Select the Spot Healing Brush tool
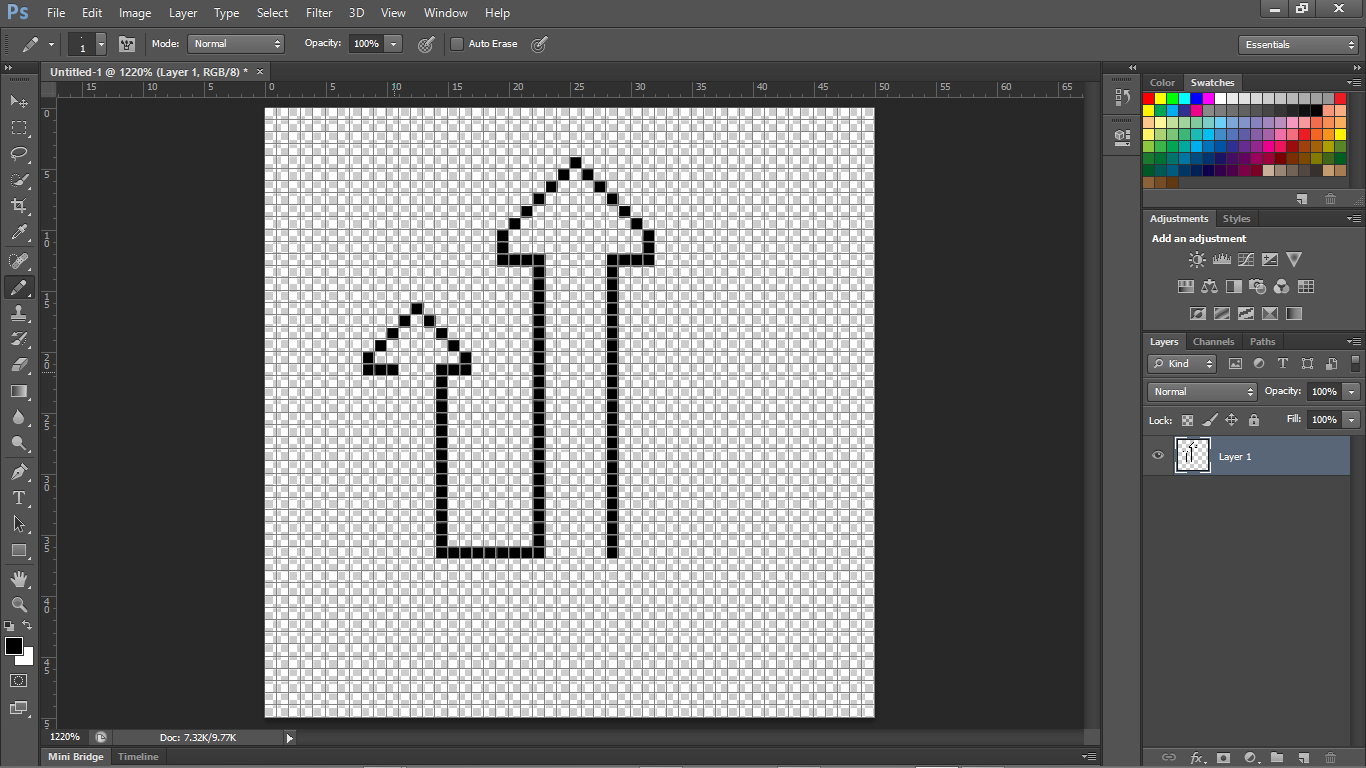Image resolution: width=1366 pixels, height=768 pixels. point(19,261)
